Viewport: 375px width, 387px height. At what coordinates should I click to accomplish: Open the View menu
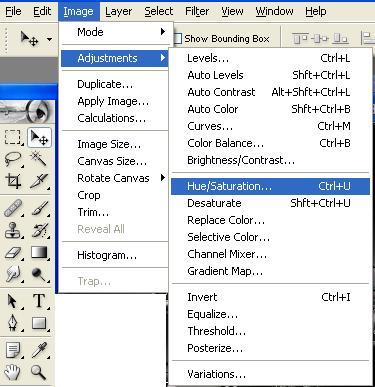(232, 11)
